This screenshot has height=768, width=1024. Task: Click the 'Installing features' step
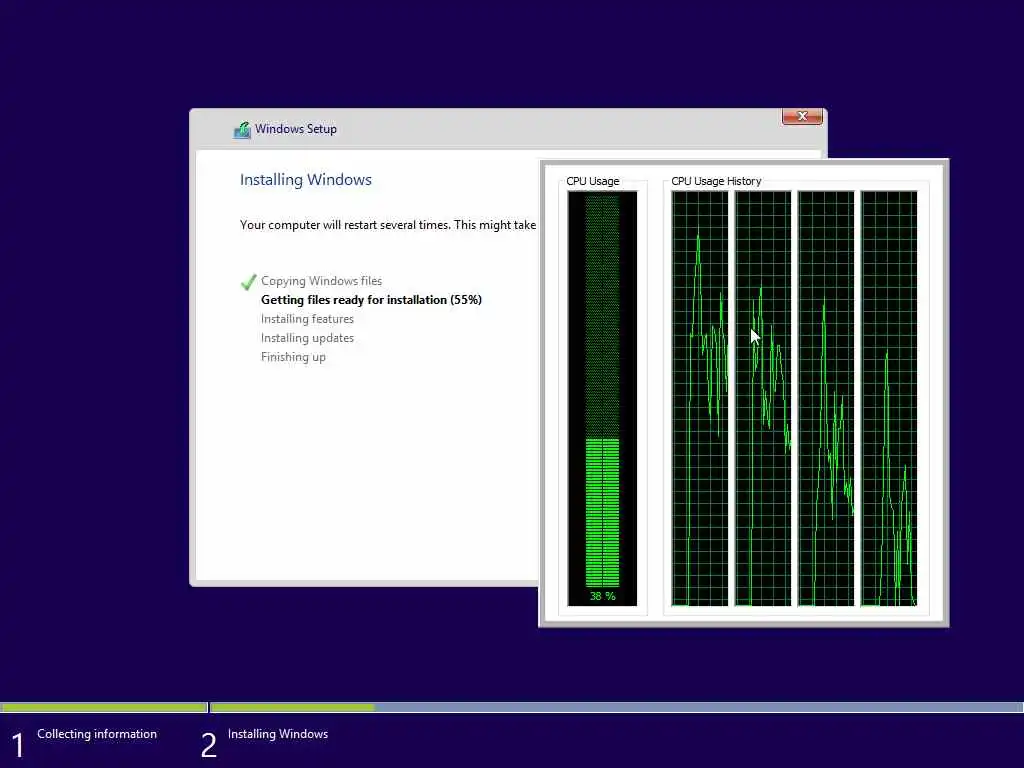click(x=307, y=319)
